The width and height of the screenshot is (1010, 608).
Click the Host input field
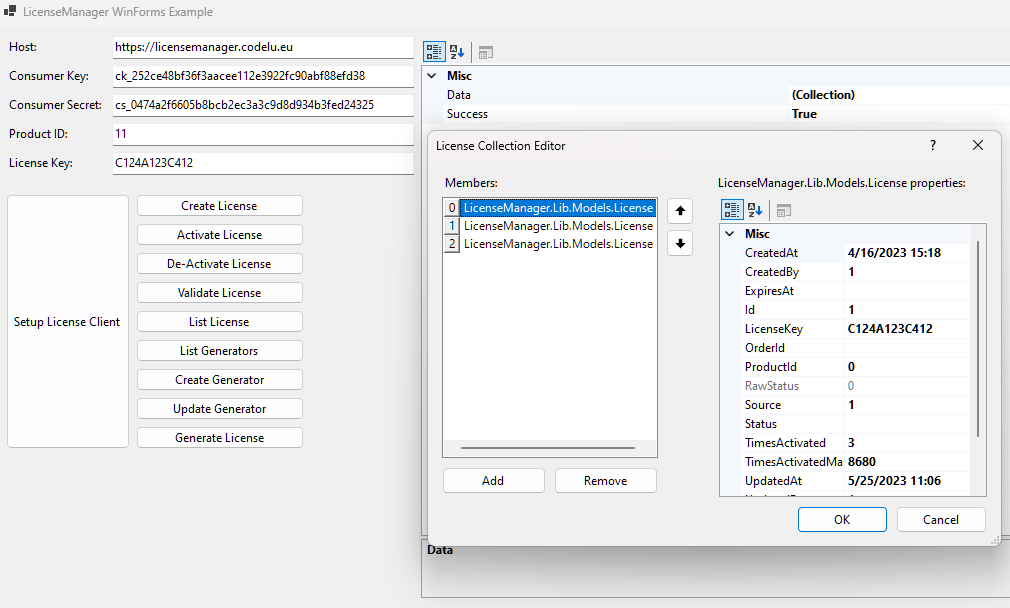[x=263, y=47]
